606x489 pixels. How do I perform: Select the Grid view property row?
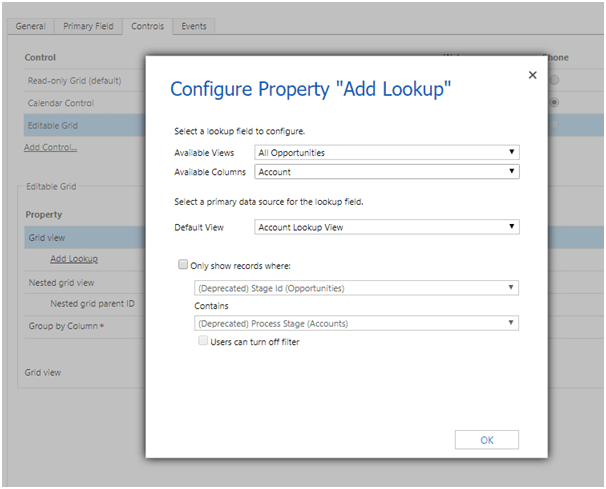(85, 237)
